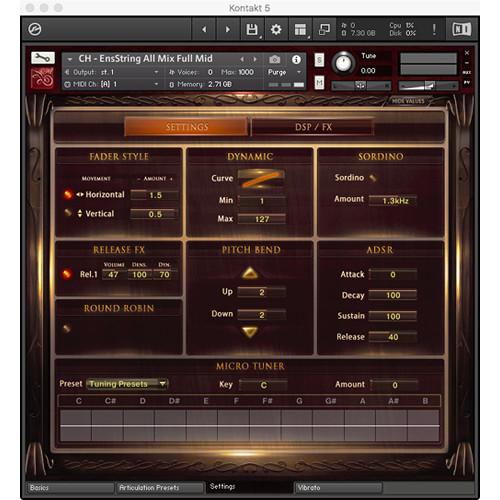Screen dimensions: 500x500
Task: Click the NI logo icon
Action: click(x=462, y=30)
